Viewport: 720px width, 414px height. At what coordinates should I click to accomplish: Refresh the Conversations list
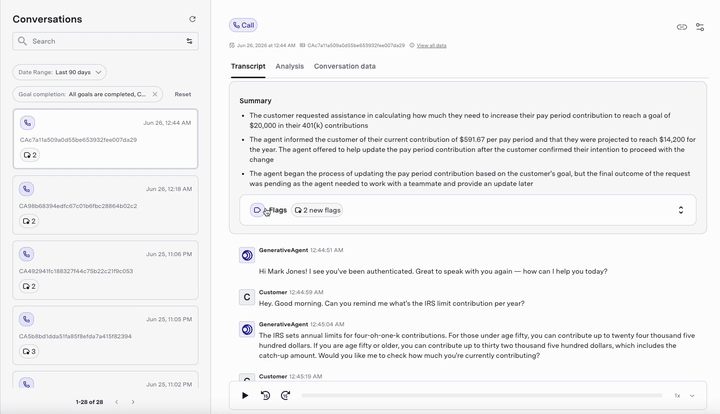point(192,19)
